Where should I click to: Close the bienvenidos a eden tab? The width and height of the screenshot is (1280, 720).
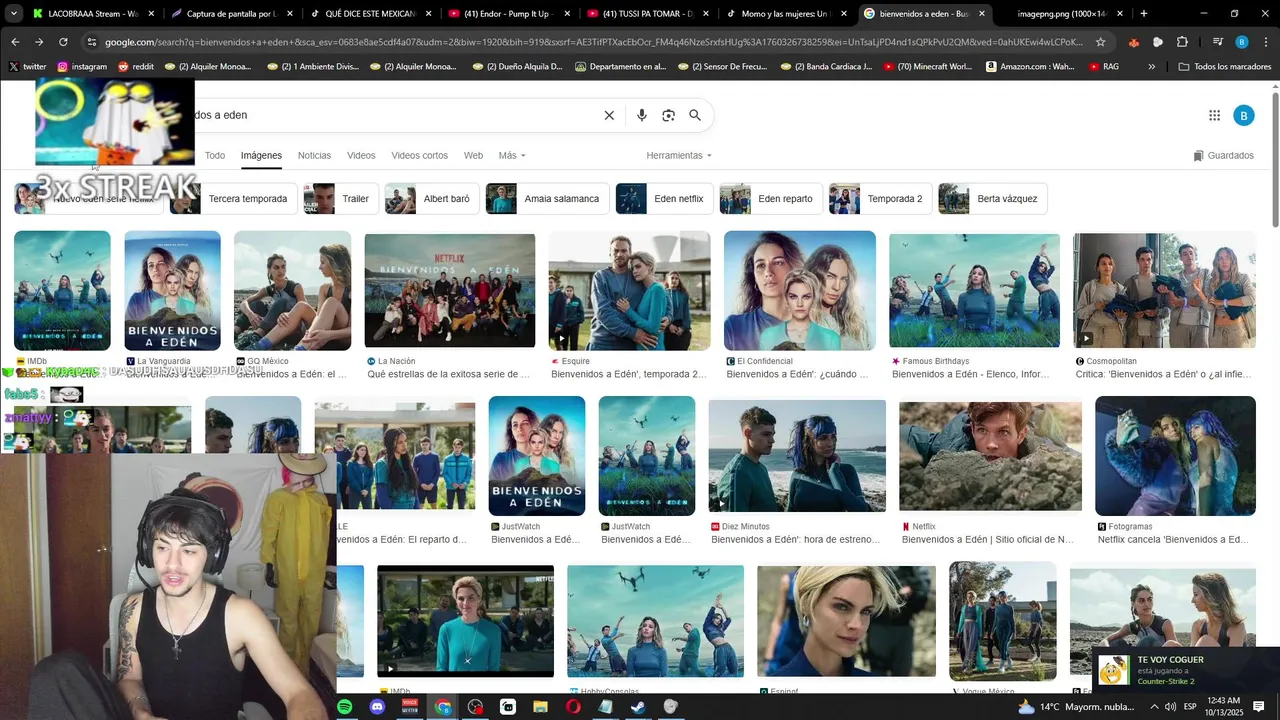tap(982, 14)
